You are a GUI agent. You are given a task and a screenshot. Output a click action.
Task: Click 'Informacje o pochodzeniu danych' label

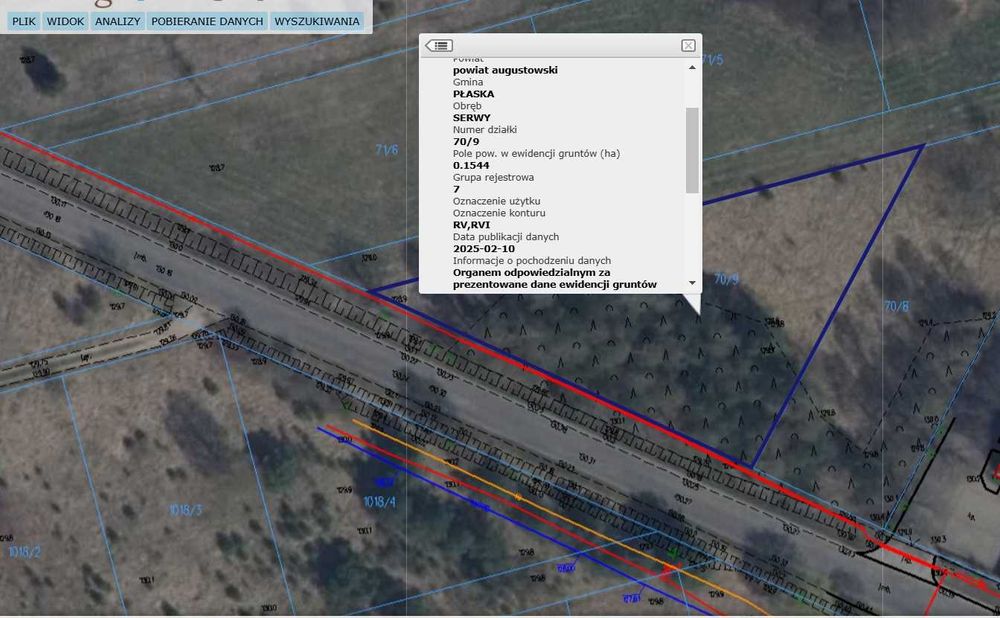[x=532, y=260]
